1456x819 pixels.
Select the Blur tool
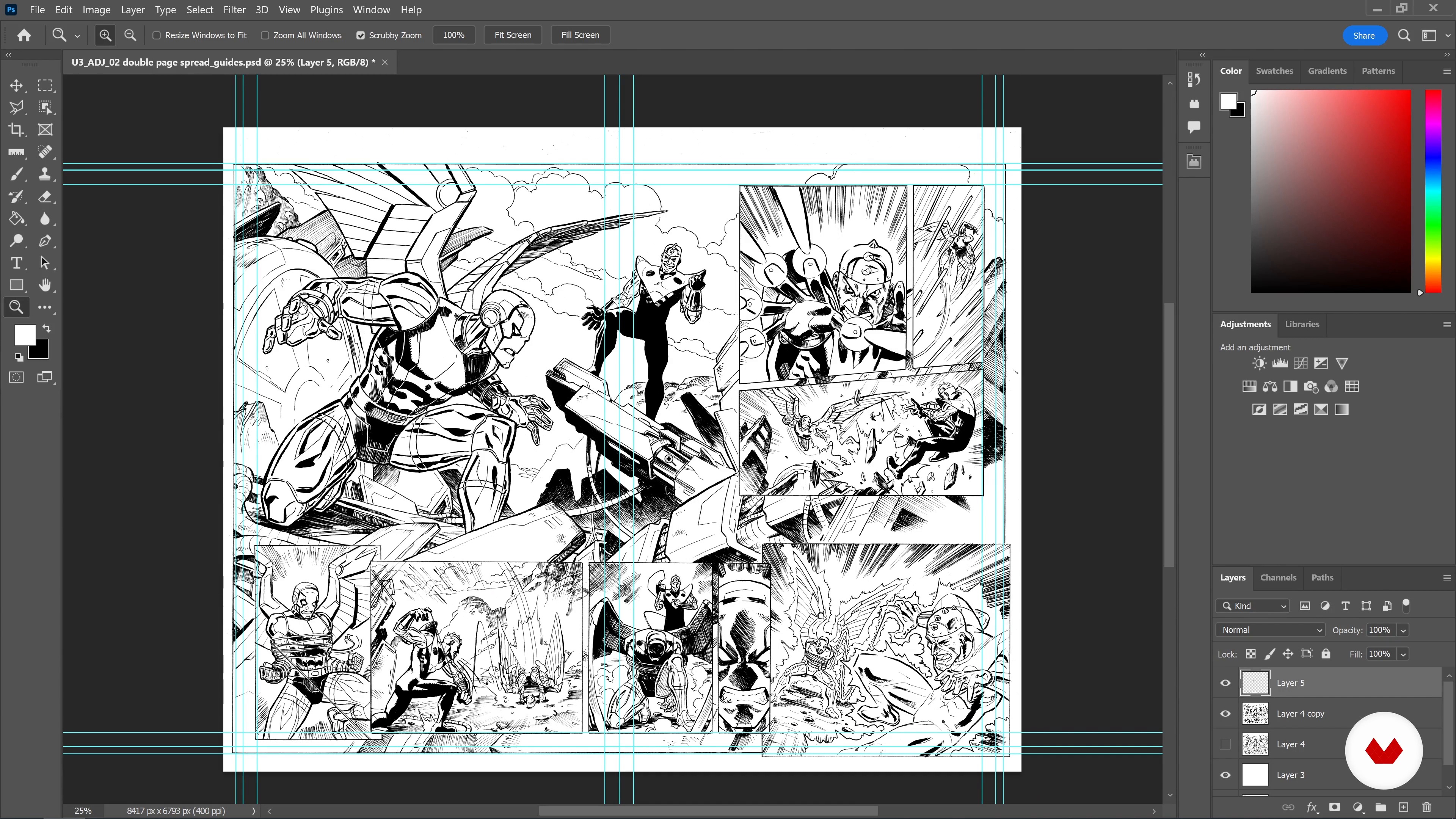point(45,219)
